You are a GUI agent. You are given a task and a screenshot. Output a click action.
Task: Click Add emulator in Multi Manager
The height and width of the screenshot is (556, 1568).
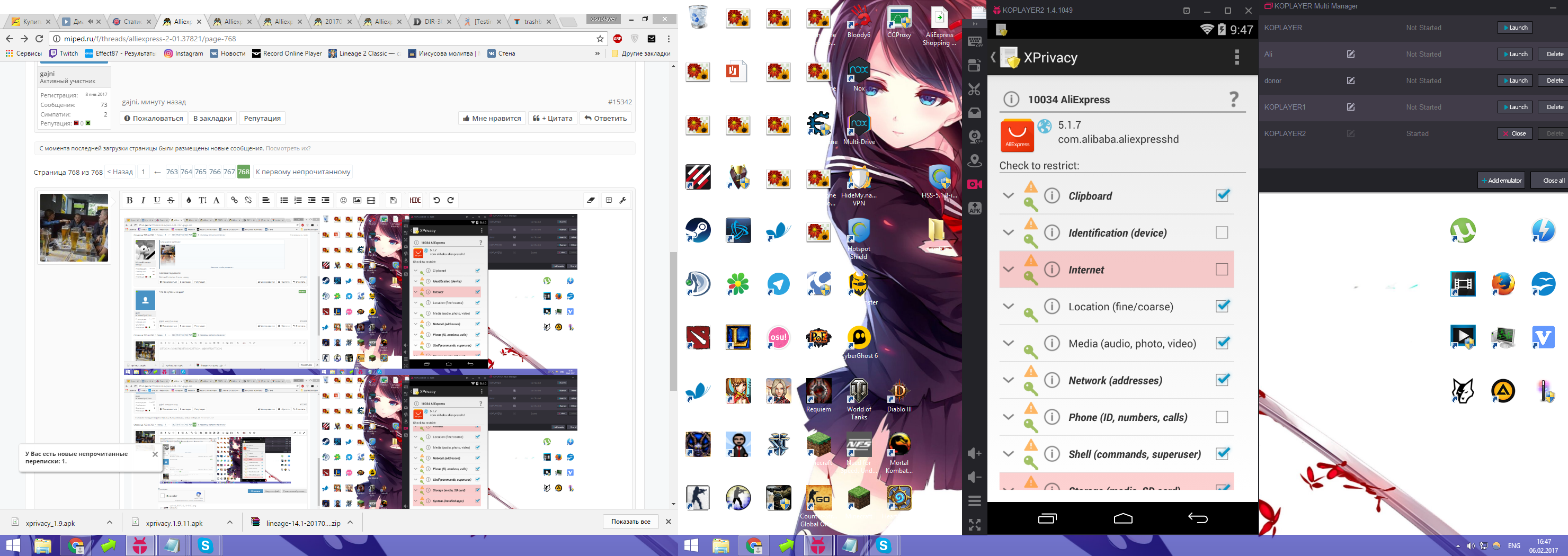(x=1501, y=180)
